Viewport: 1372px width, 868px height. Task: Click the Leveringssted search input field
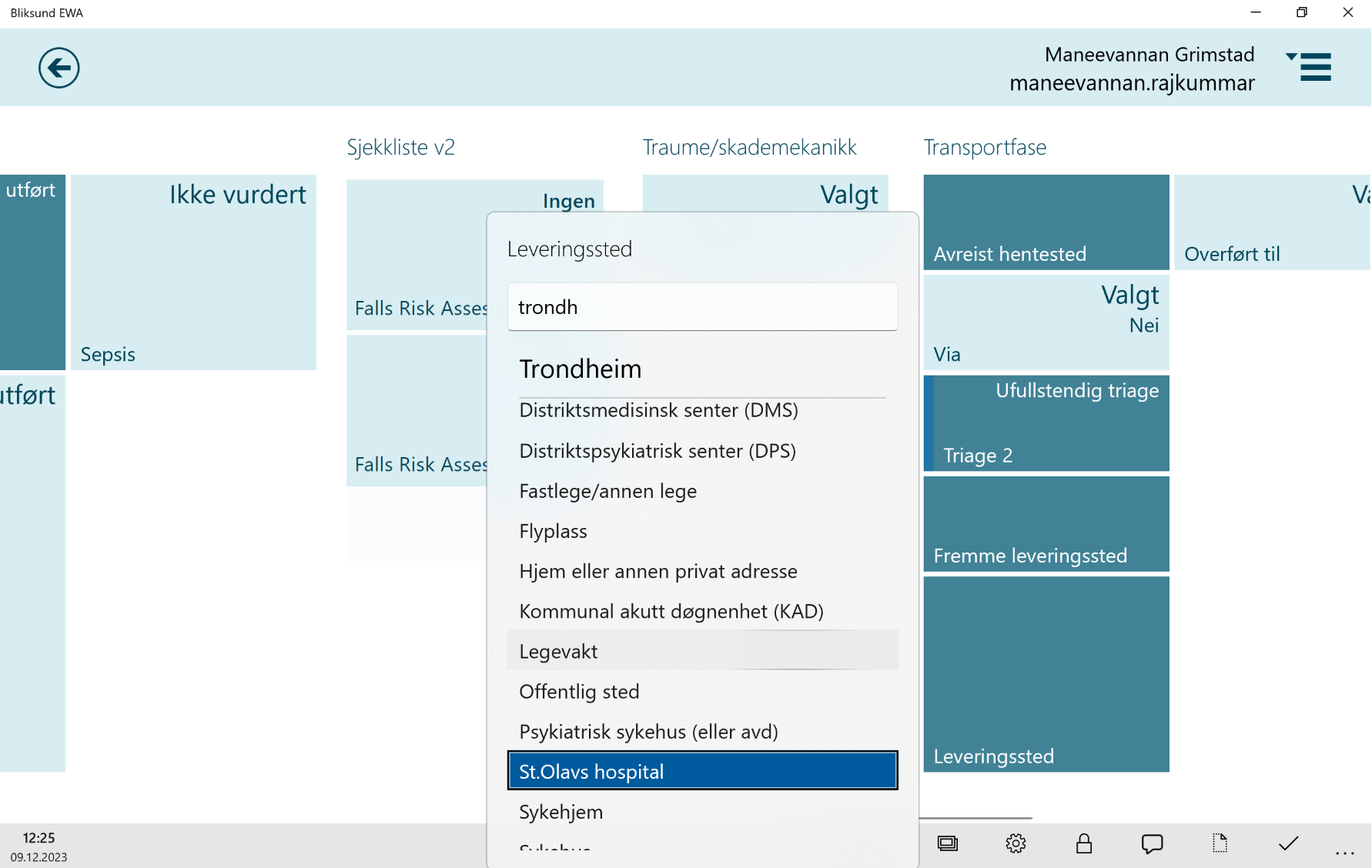click(702, 307)
